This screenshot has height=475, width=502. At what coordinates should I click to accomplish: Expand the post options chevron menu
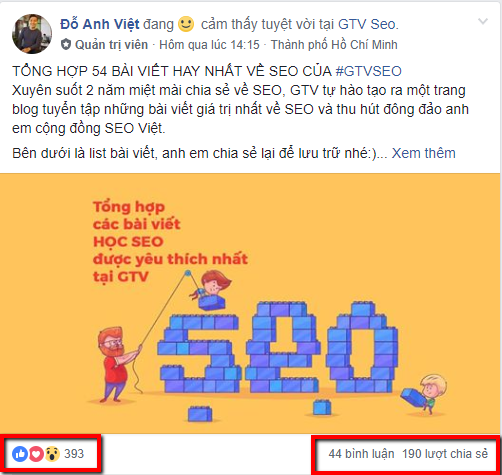483,22
